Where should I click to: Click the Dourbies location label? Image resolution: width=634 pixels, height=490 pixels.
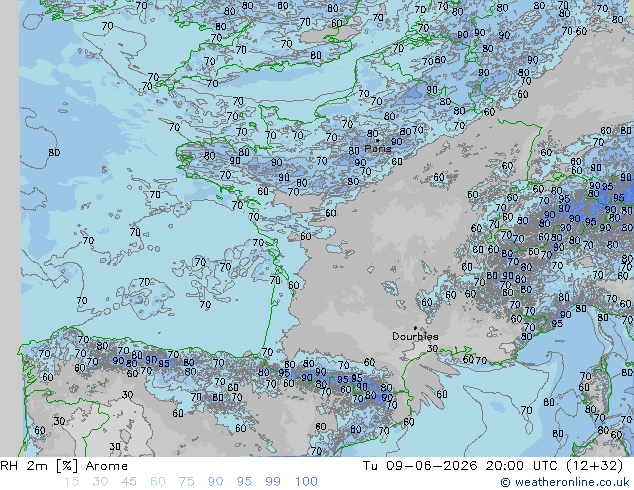point(415,336)
